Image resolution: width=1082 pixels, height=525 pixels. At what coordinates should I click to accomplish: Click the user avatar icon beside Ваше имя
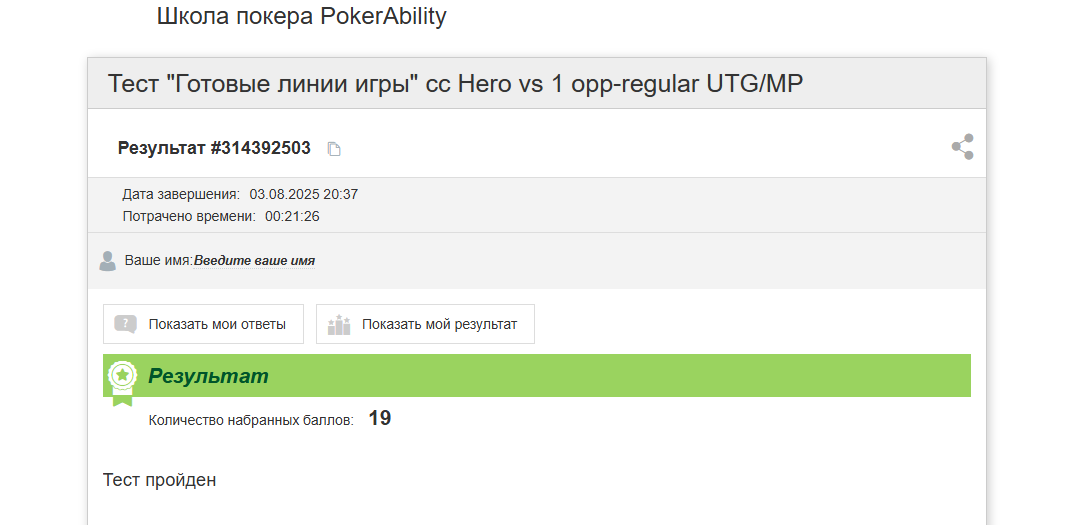(x=108, y=261)
